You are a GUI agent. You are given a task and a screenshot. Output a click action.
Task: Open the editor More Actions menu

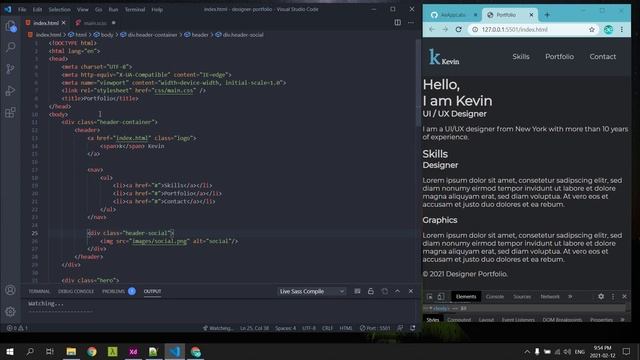pyautogui.click(x=411, y=22)
